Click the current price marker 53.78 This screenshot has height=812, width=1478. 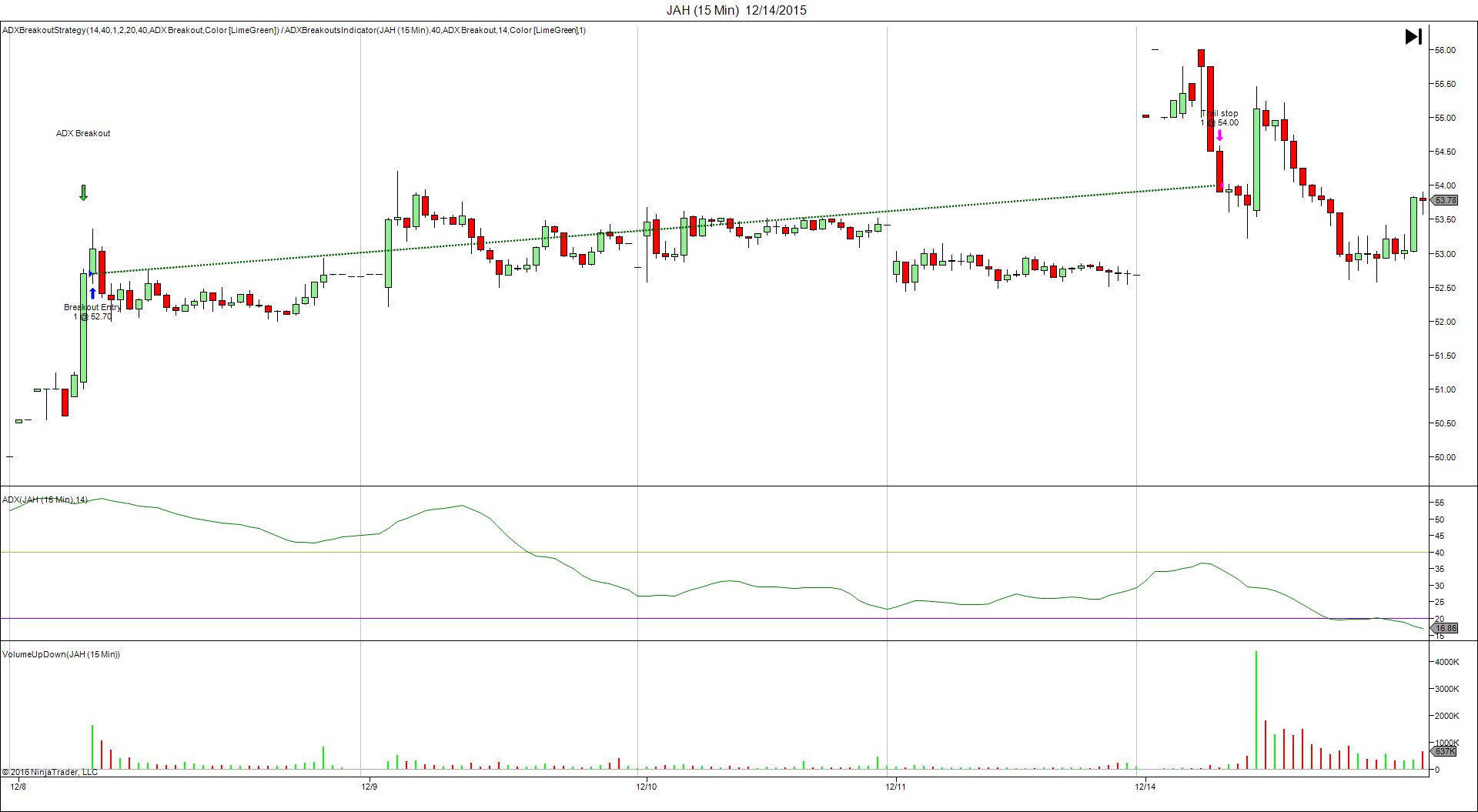click(x=1444, y=200)
